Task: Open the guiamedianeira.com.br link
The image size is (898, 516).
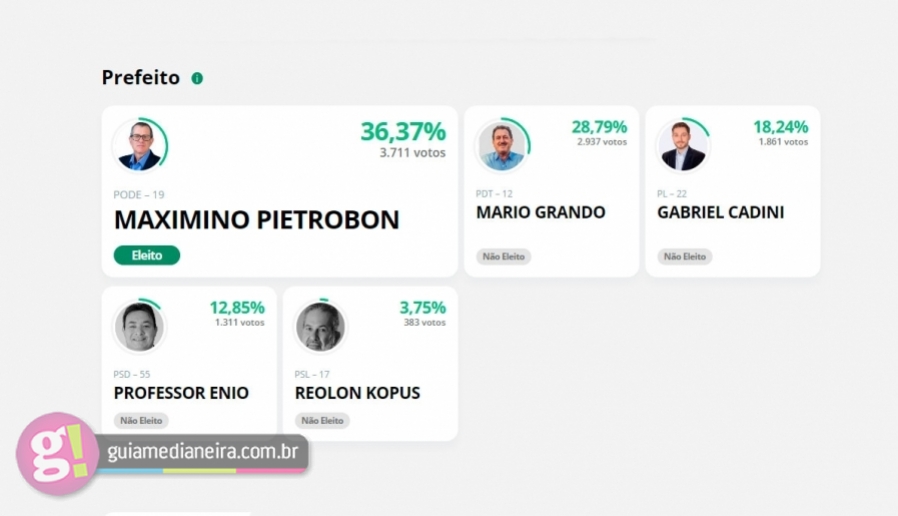Action: (x=203, y=452)
